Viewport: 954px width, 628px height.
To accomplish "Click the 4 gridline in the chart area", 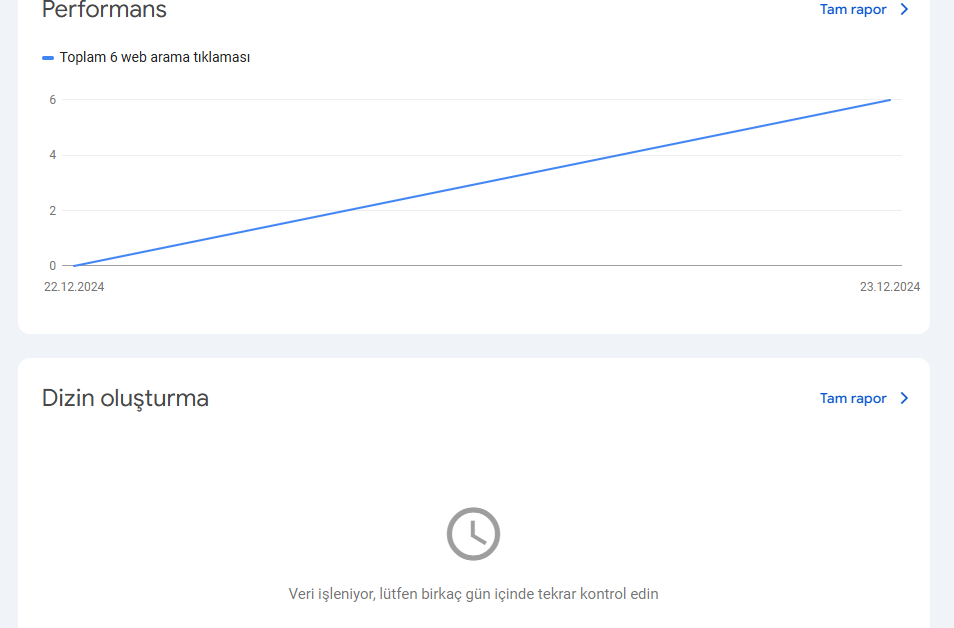I will 482,155.
